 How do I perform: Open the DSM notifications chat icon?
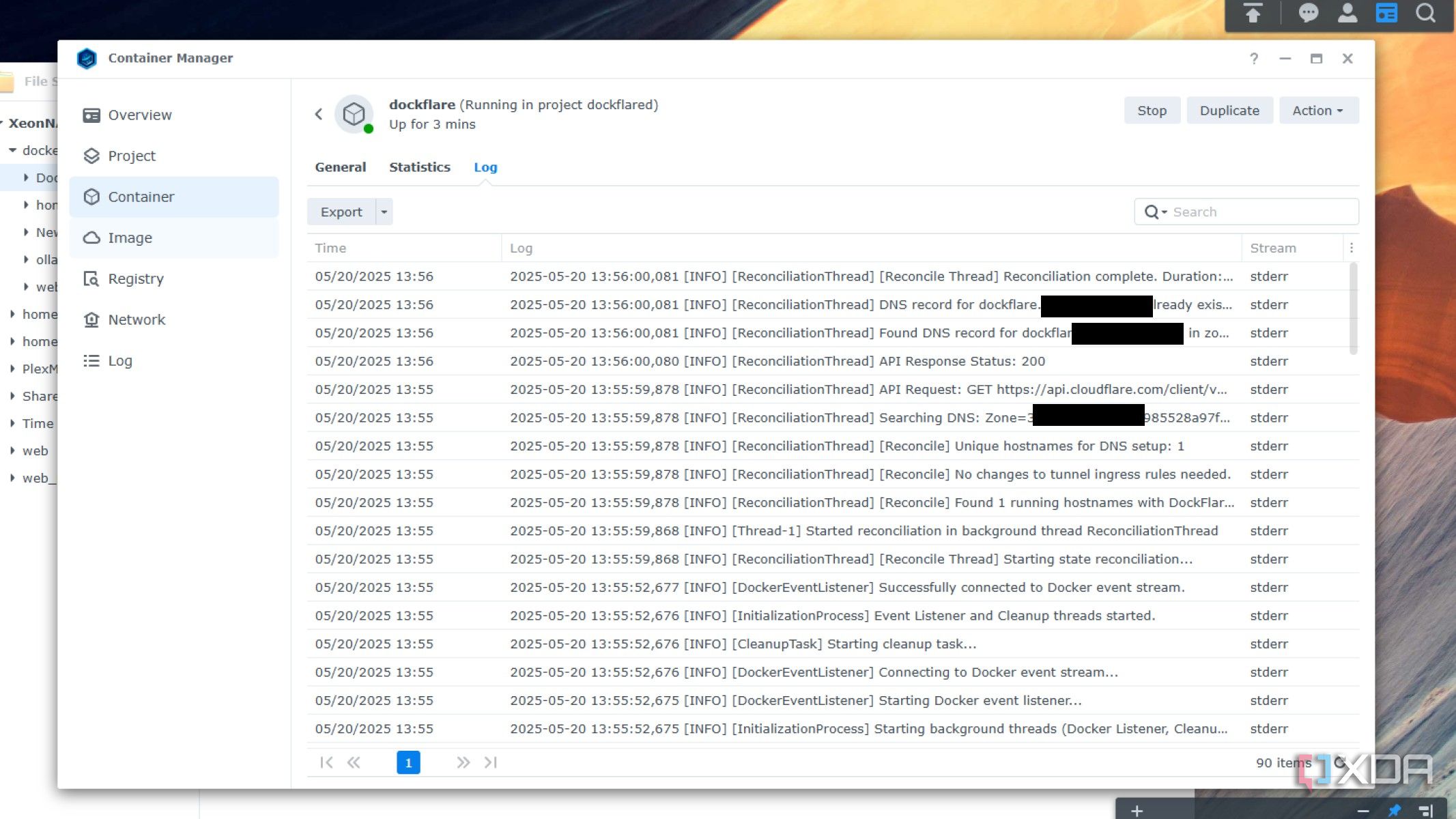pyautogui.click(x=1307, y=14)
